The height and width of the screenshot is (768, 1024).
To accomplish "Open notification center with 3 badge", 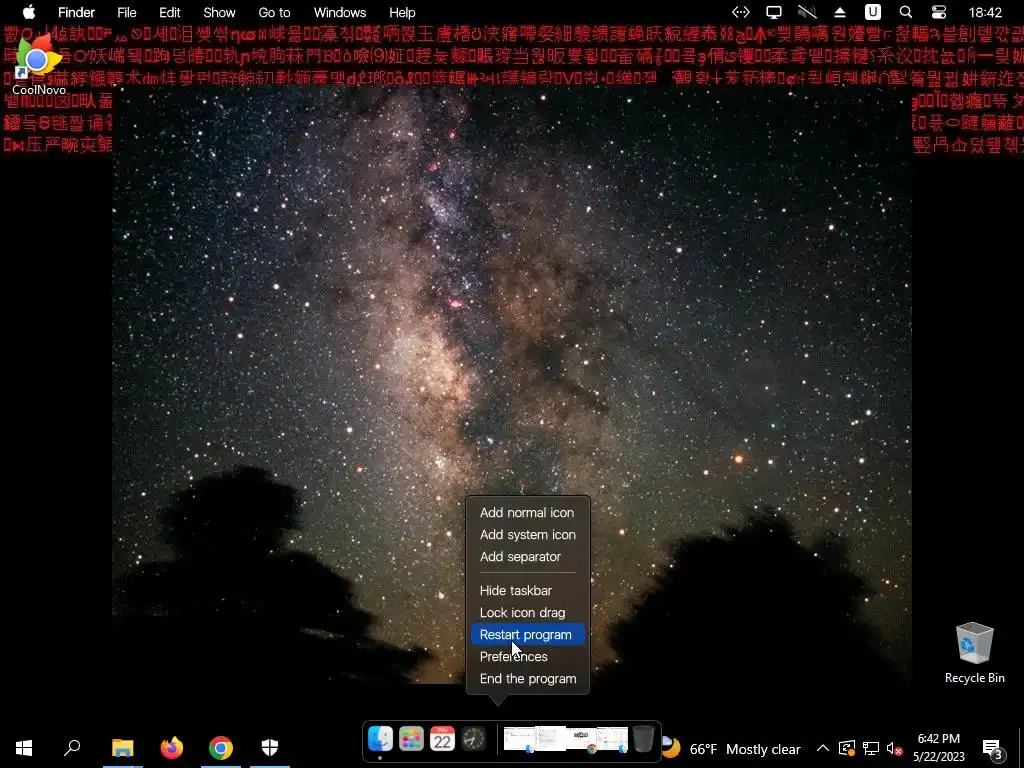I will click(993, 748).
